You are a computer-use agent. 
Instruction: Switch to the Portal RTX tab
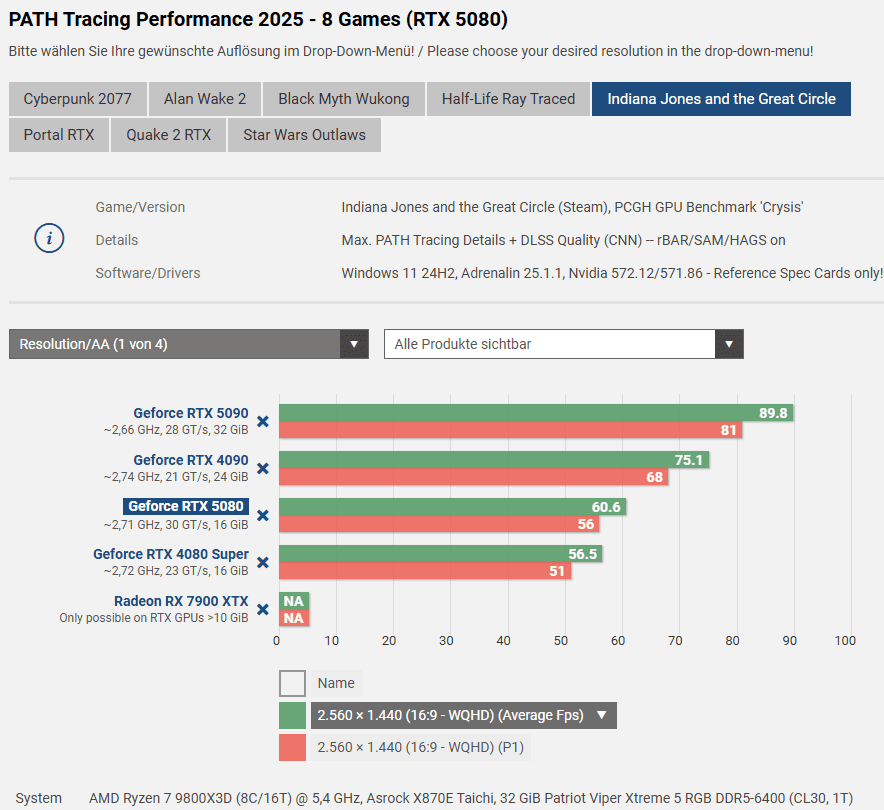pos(59,135)
